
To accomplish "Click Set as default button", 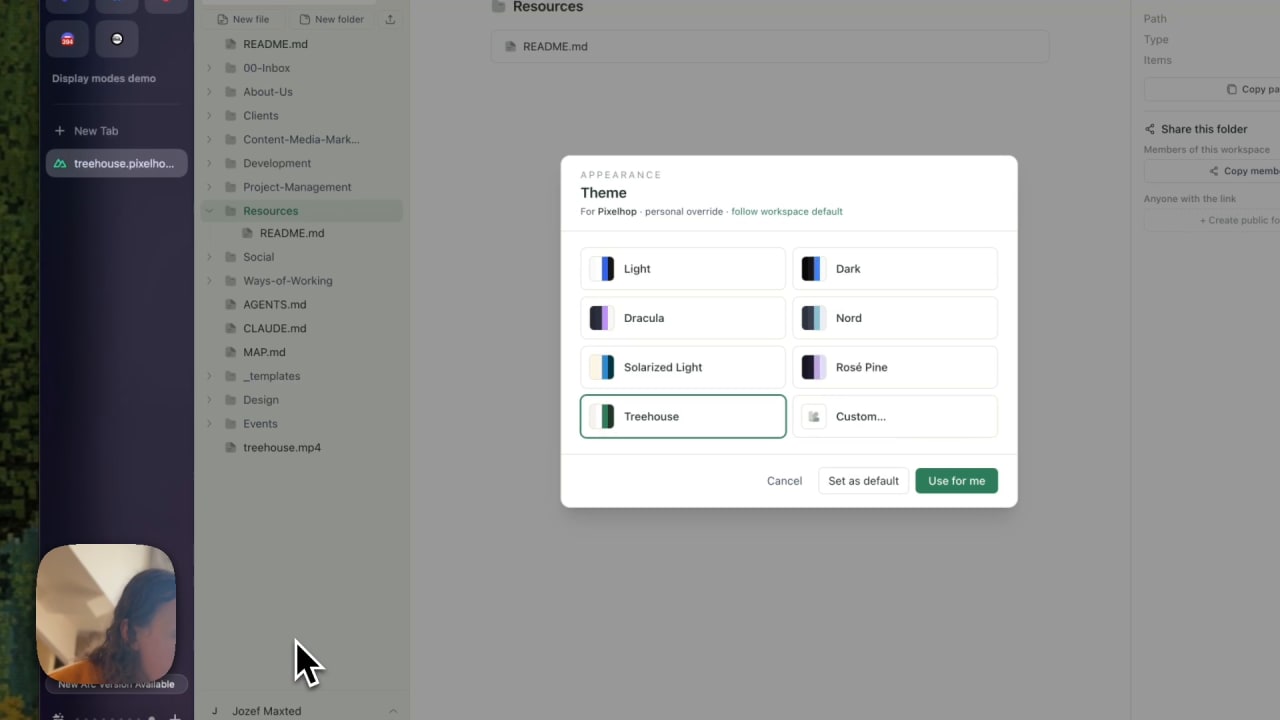I will tap(863, 481).
